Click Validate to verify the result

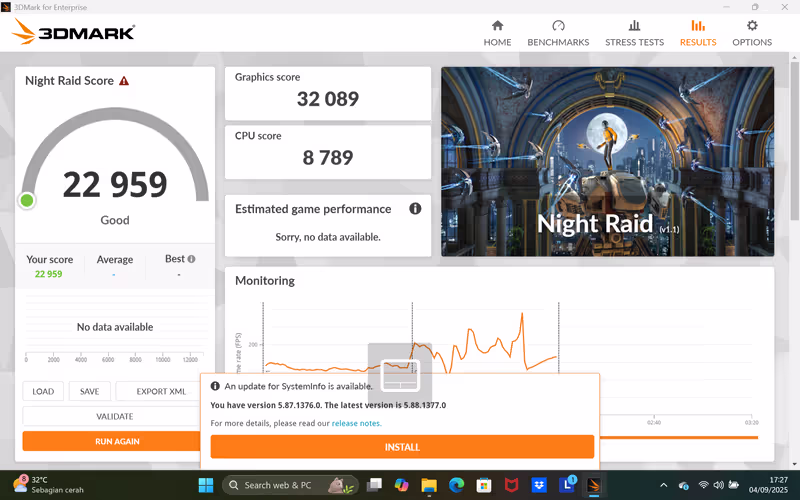click(114, 416)
